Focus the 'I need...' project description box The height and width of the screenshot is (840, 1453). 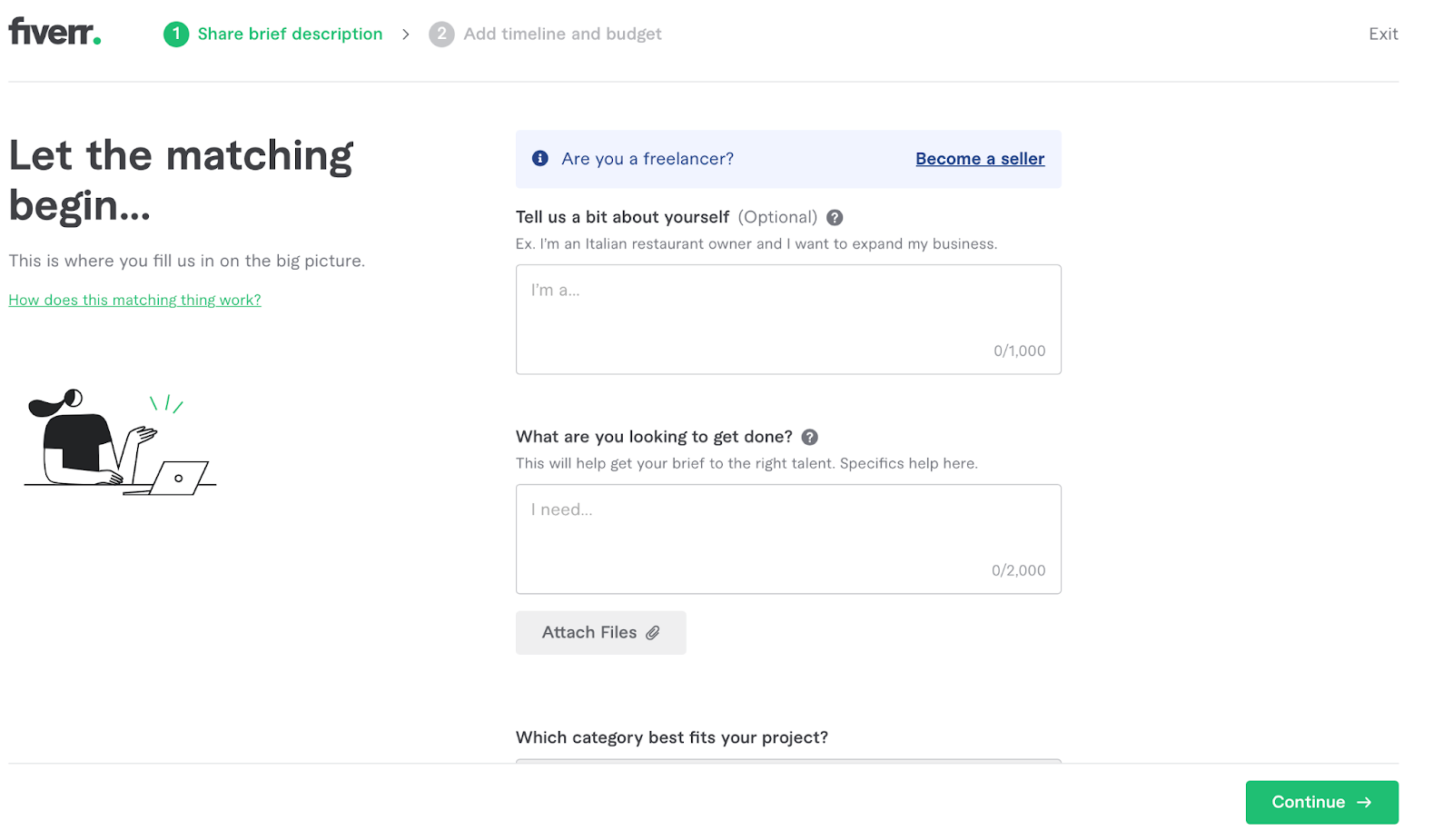pyautogui.click(x=787, y=539)
